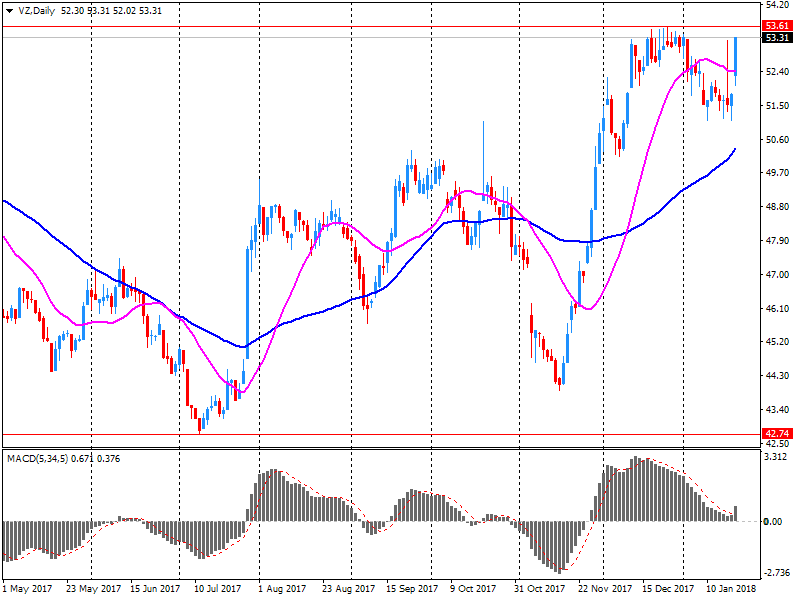Click the chart menu triangle beside VZ,Daily
Viewport: 800px width, 600px height.
(x=10, y=11)
